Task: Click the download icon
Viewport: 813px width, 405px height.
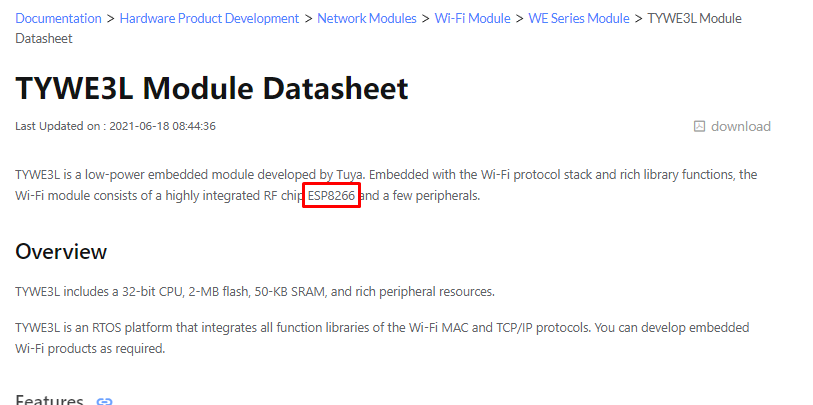Action: 699,126
